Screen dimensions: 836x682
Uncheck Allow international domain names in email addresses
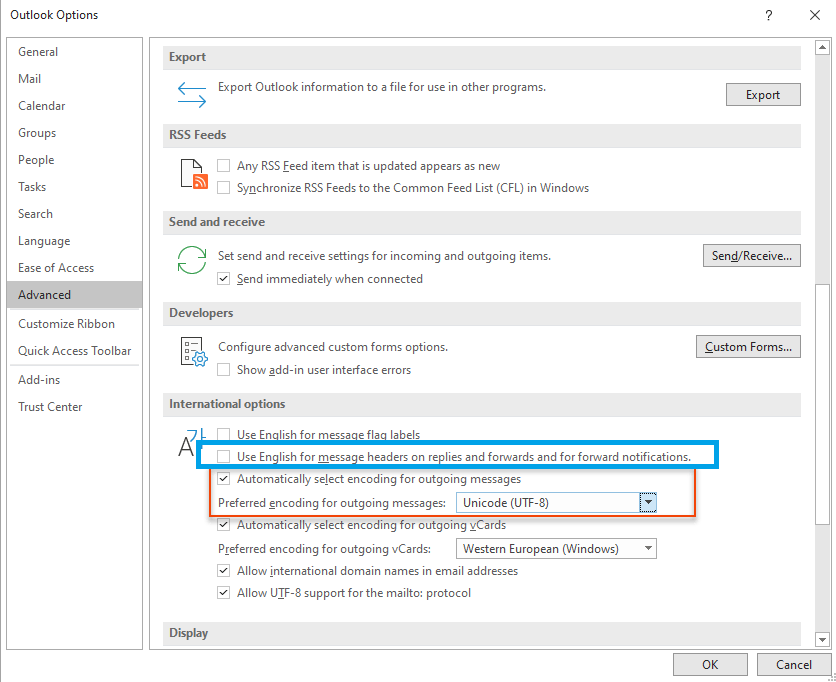coord(223,571)
